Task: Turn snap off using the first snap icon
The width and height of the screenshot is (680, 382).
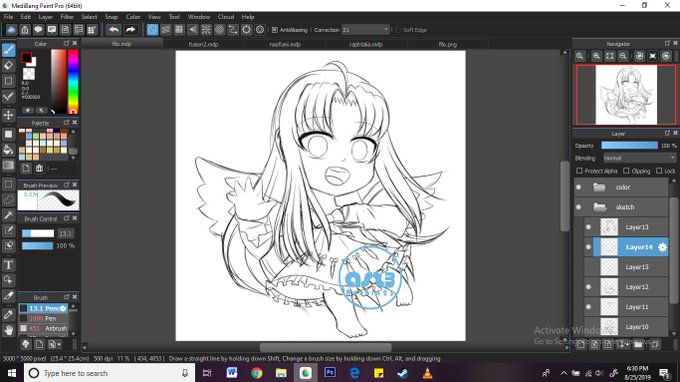Action: (152, 29)
